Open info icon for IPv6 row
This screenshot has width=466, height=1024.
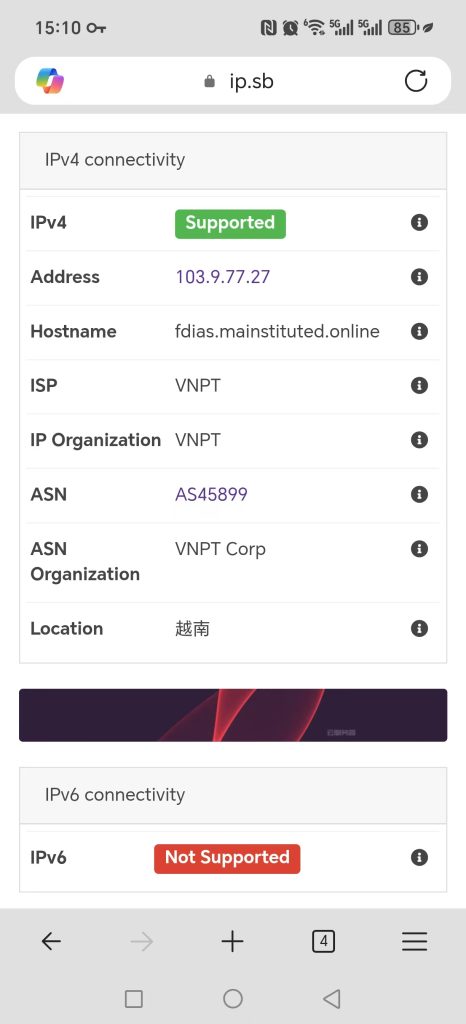[419, 857]
